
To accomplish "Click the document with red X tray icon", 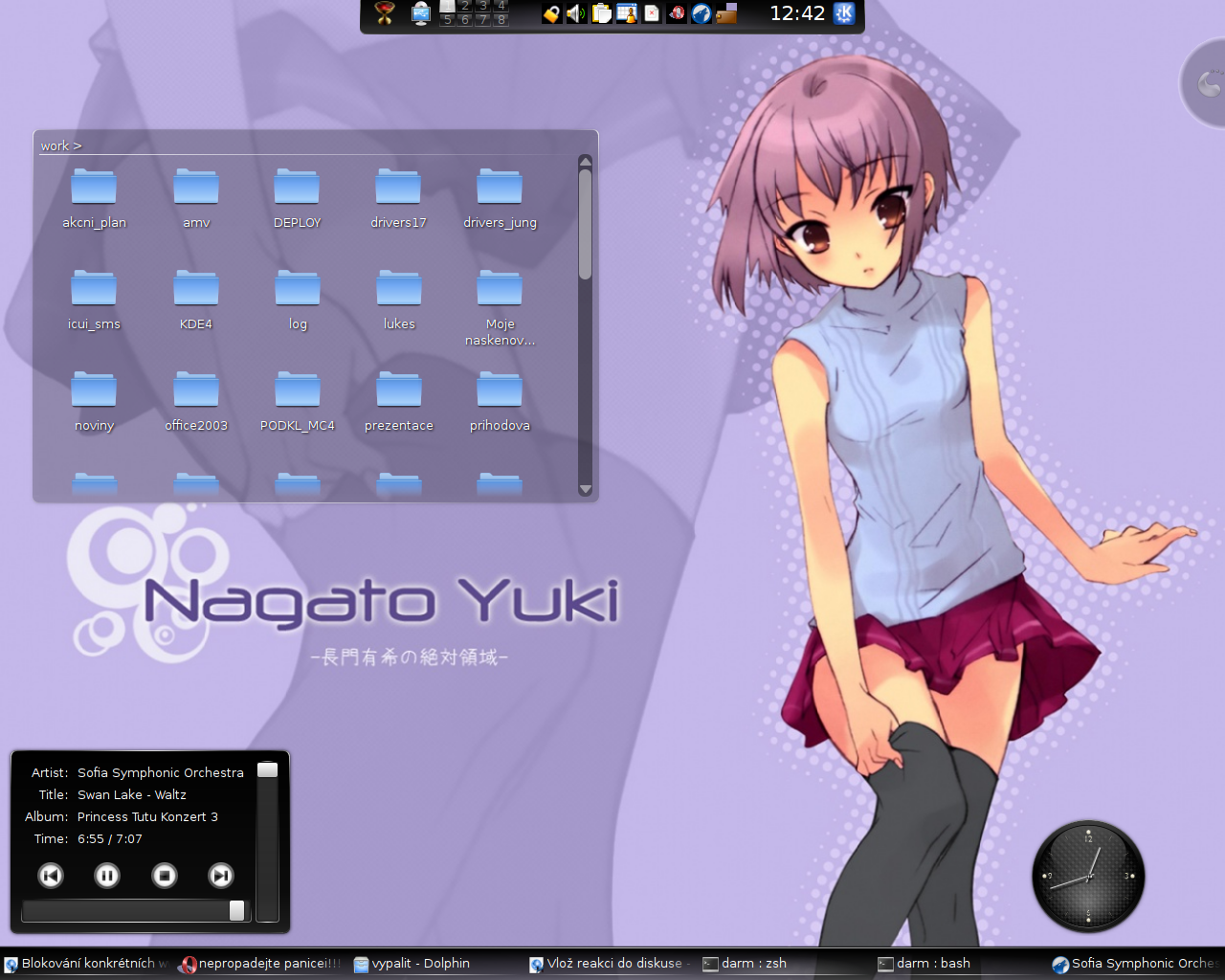I will point(652,13).
